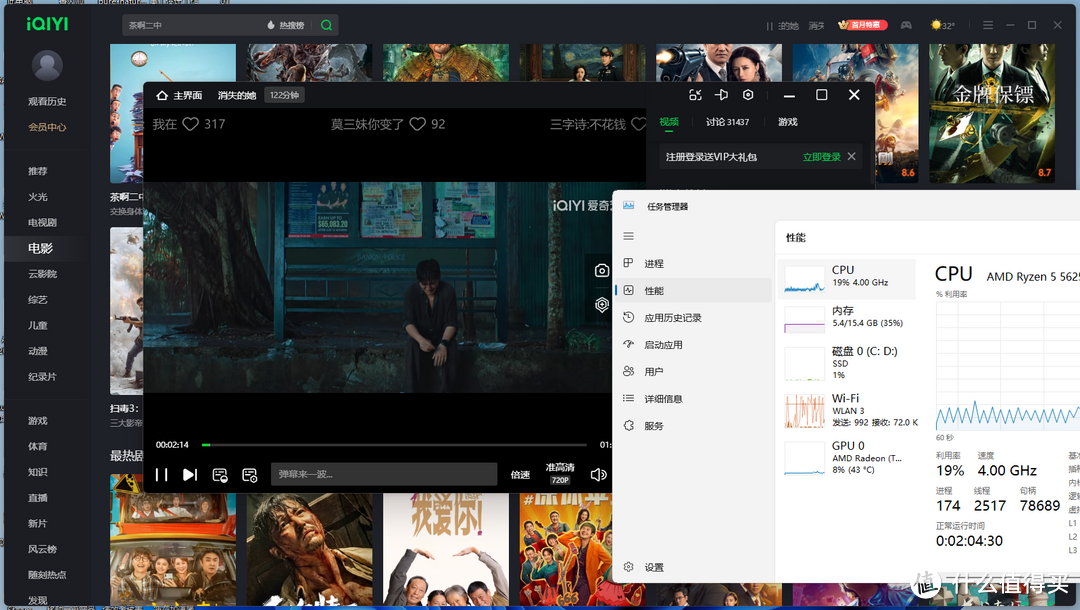Select 直播 in the iQIYI sidebar
The width and height of the screenshot is (1080, 610).
click(x=38, y=498)
